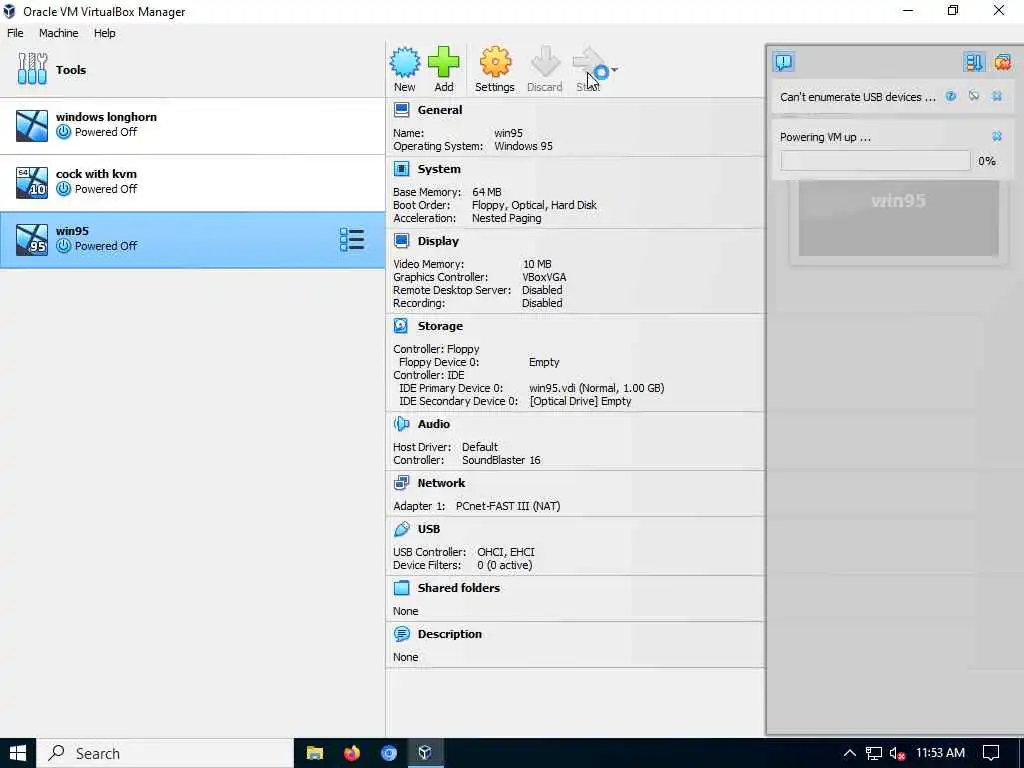Screen dimensions: 1024x768
Task: Open the Network section heading link
Action: click(441, 483)
